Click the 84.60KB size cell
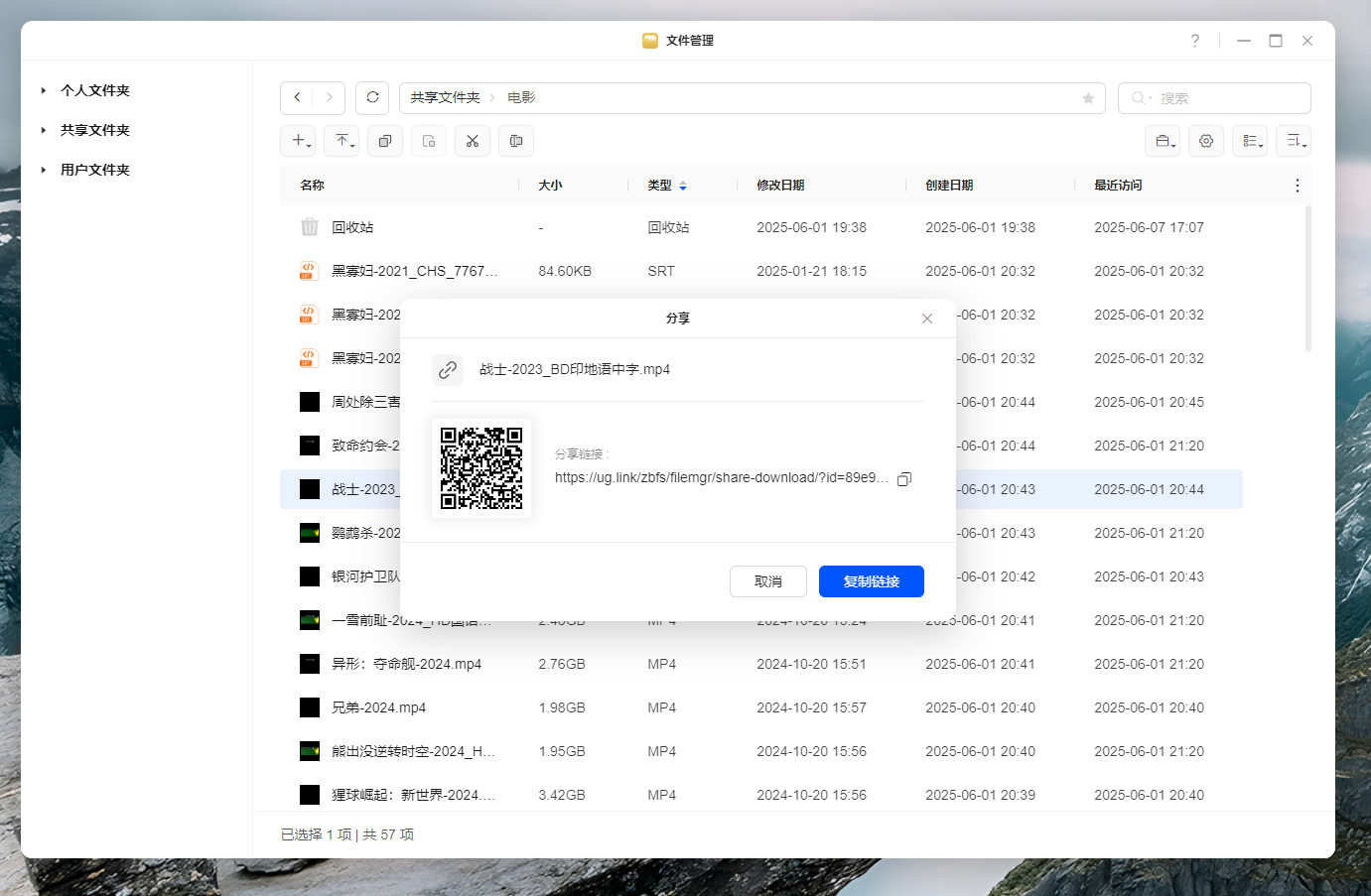The height and width of the screenshot is (896, 1371). pos(565,271)
